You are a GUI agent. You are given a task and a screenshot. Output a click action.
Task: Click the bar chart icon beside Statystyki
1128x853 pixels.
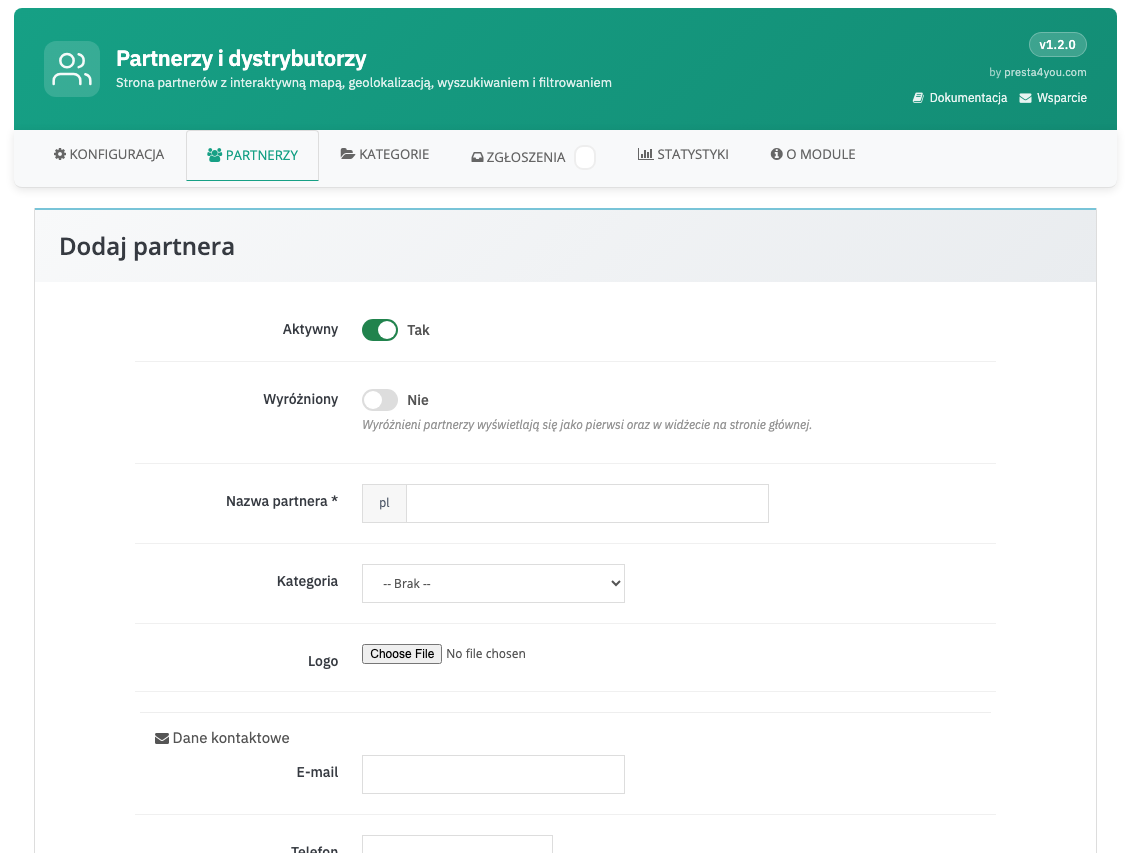click(x=645, y=154)
